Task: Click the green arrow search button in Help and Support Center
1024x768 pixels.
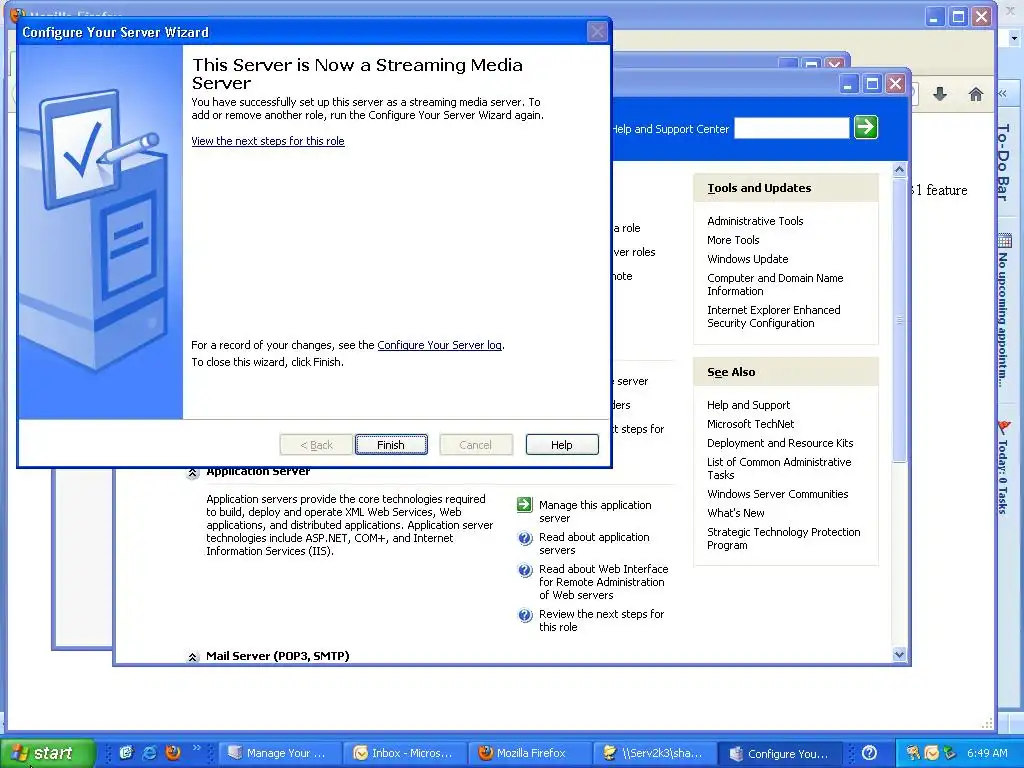Action: (866, 127)
